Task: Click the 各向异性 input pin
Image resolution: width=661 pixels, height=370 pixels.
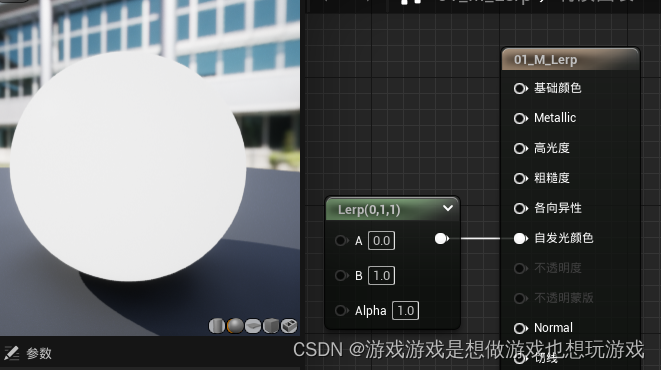Action: 520,209
